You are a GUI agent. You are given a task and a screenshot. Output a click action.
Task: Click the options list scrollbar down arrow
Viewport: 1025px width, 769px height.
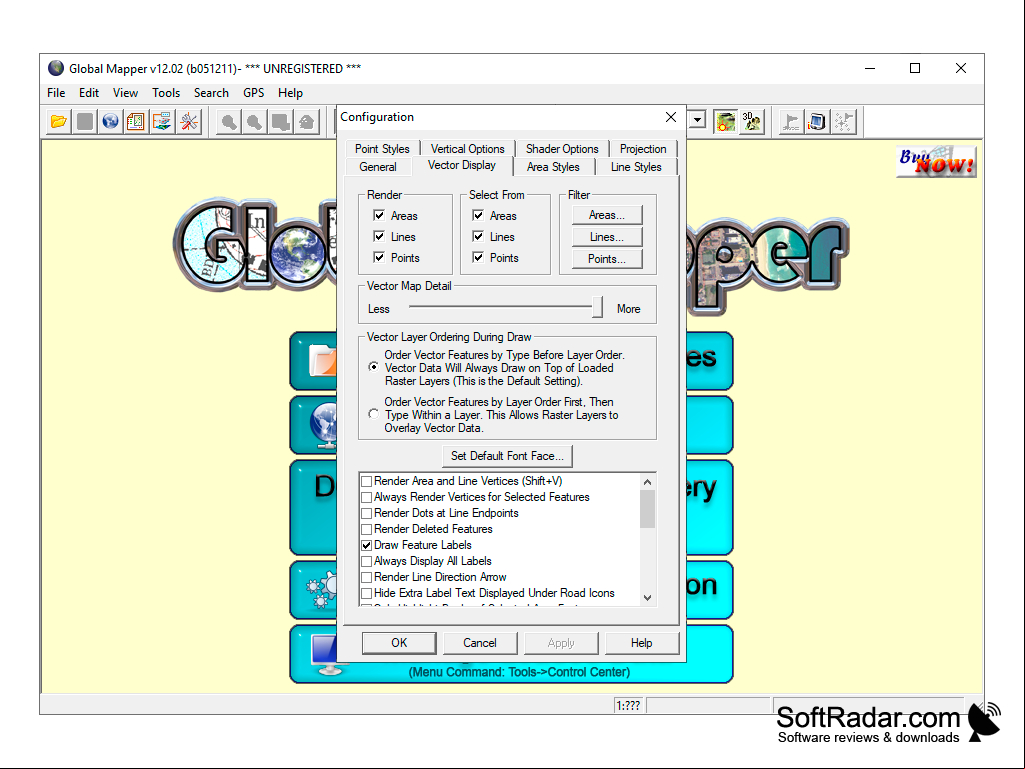pos(647,597)
